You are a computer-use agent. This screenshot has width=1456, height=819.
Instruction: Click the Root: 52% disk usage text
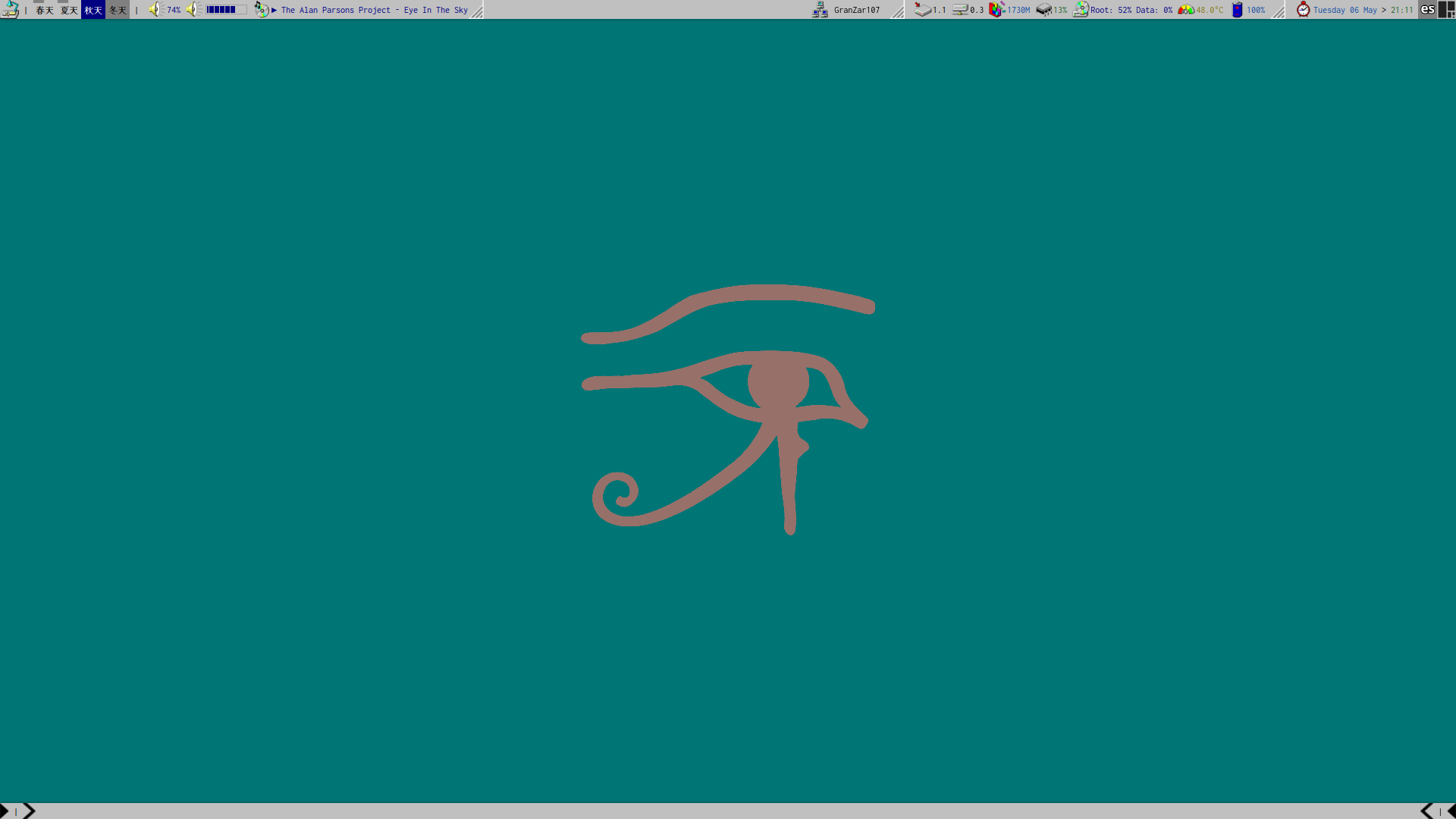(1111, 11)
